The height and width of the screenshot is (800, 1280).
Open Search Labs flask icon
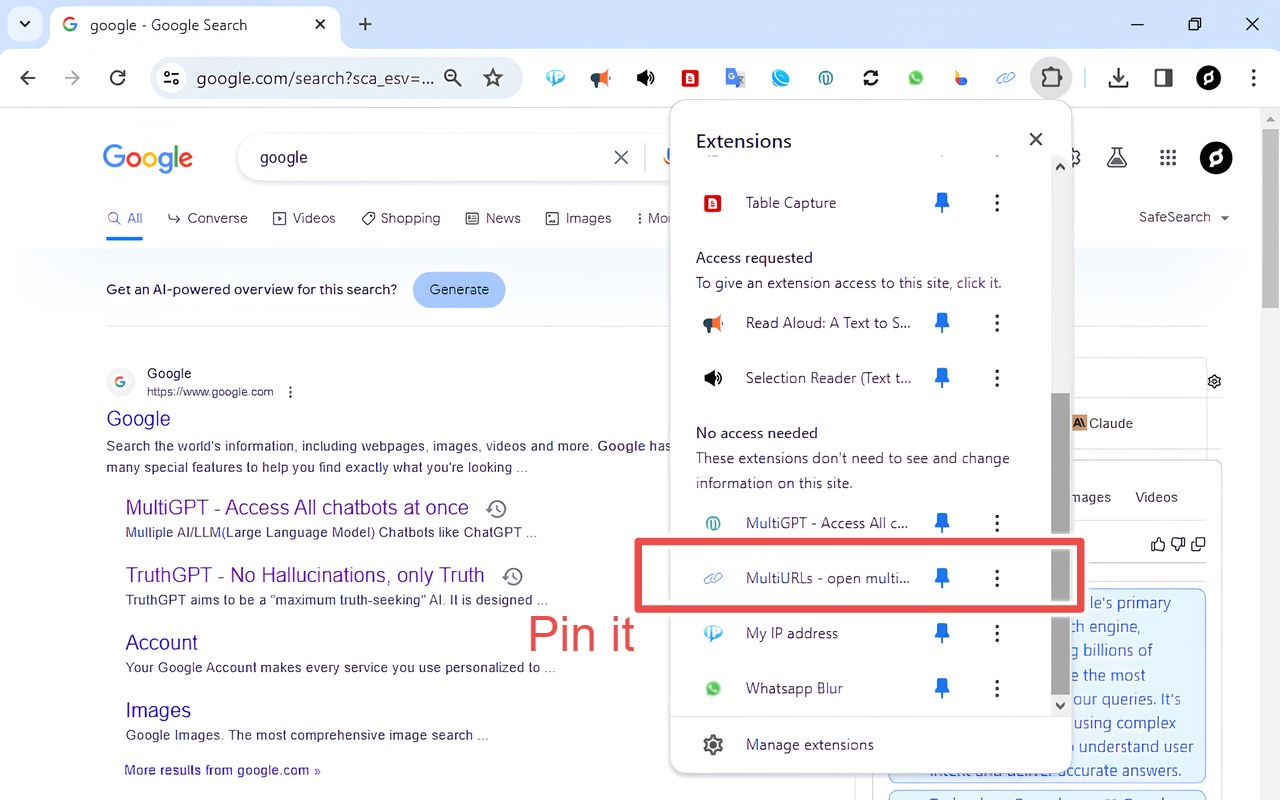(x=1117, y=157)
